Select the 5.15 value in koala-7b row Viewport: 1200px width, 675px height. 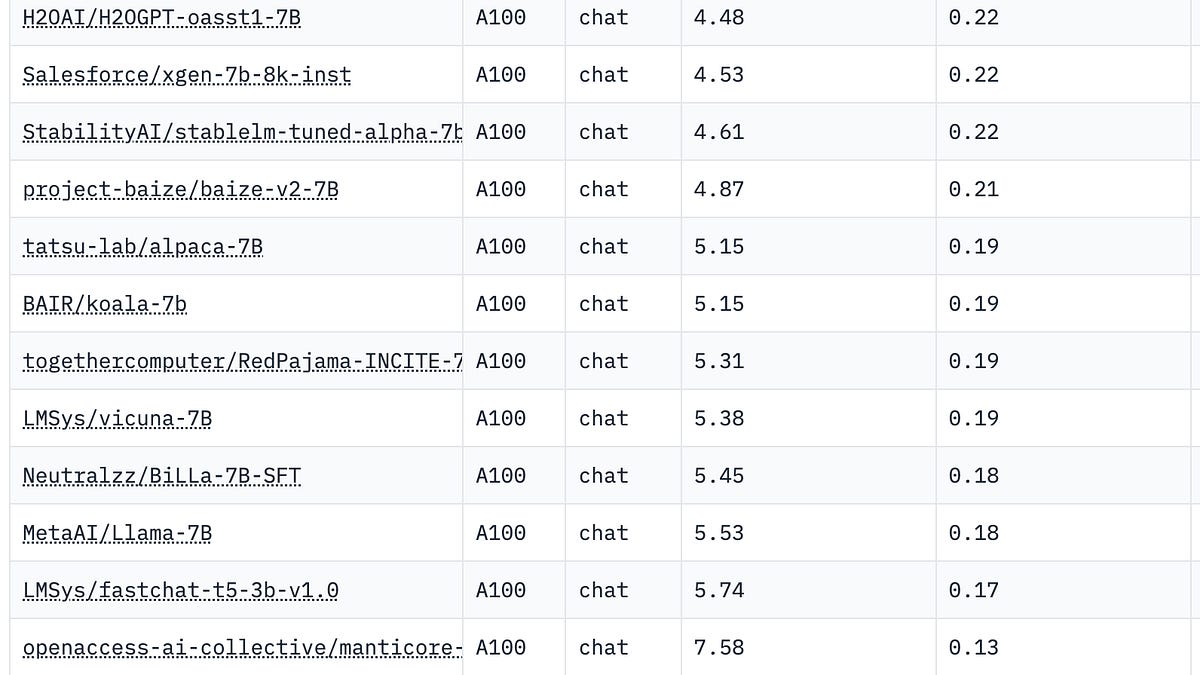click(719, 304)
